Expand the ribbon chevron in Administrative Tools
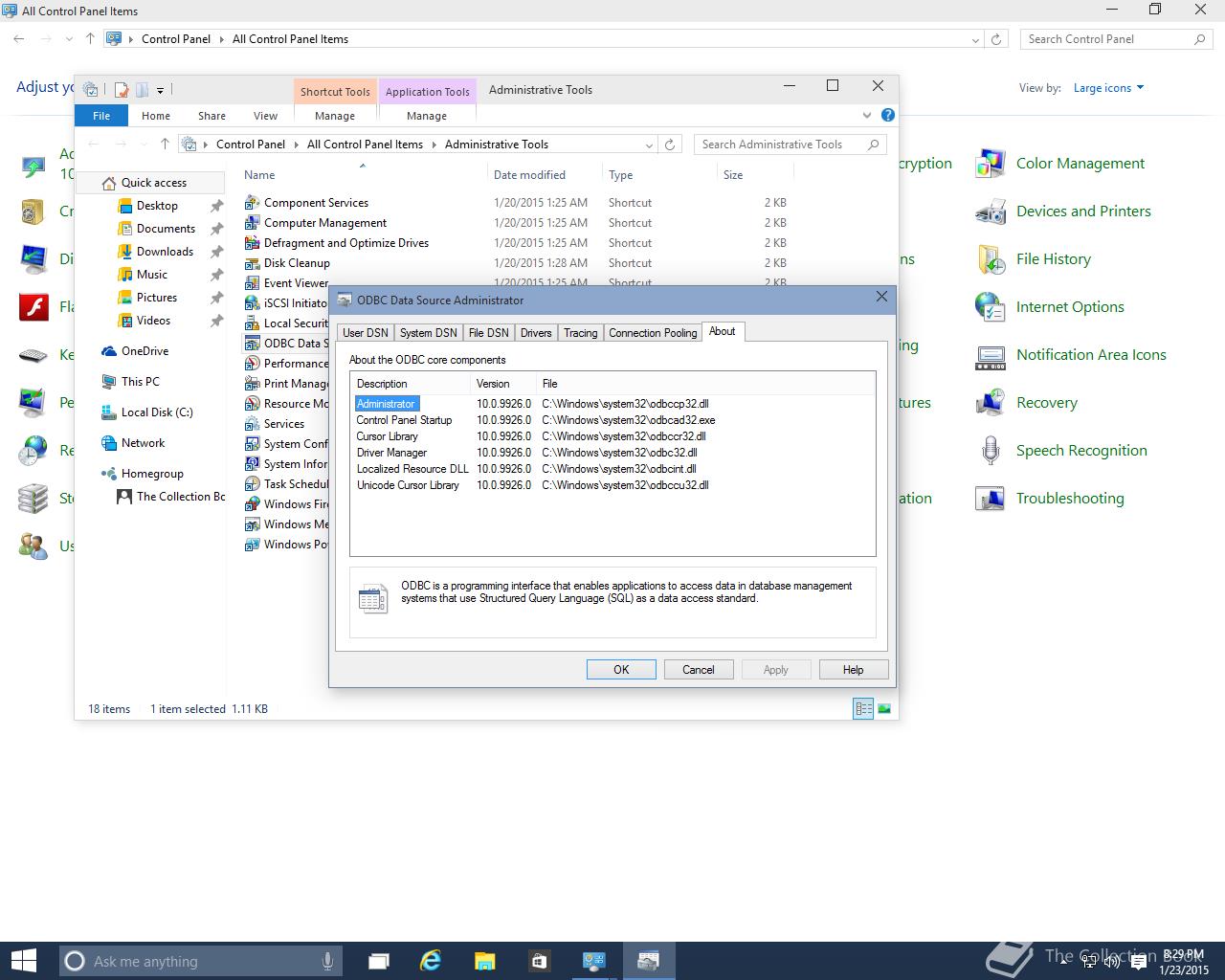The image size is (1225, 980). (x=867, y=115)
